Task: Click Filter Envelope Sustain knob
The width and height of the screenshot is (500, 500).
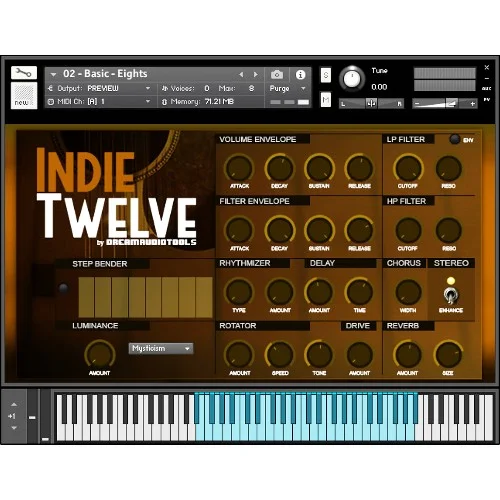Action: click(x=319, y=230)
